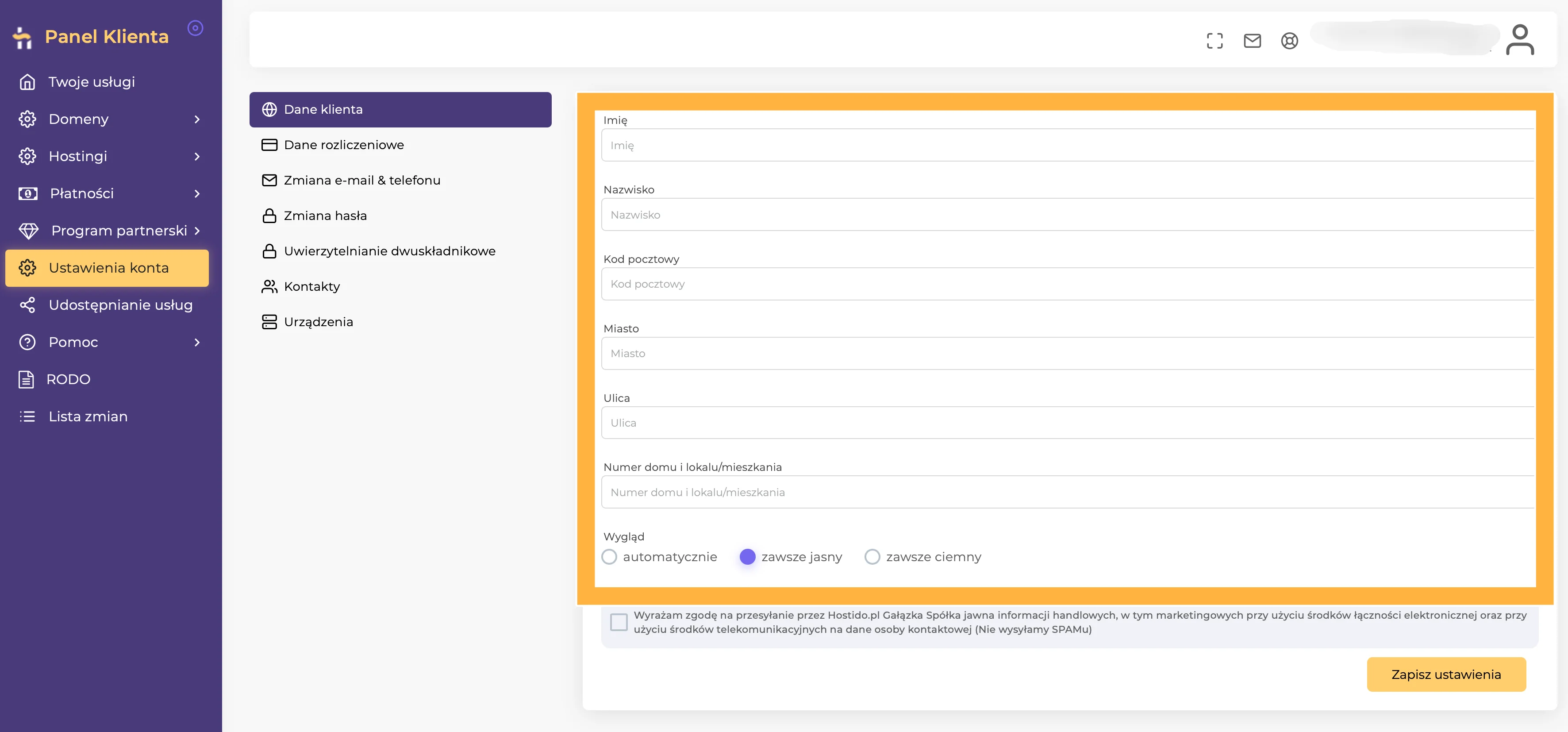Focus the Kod pocztowy input field

point(1068,284)
